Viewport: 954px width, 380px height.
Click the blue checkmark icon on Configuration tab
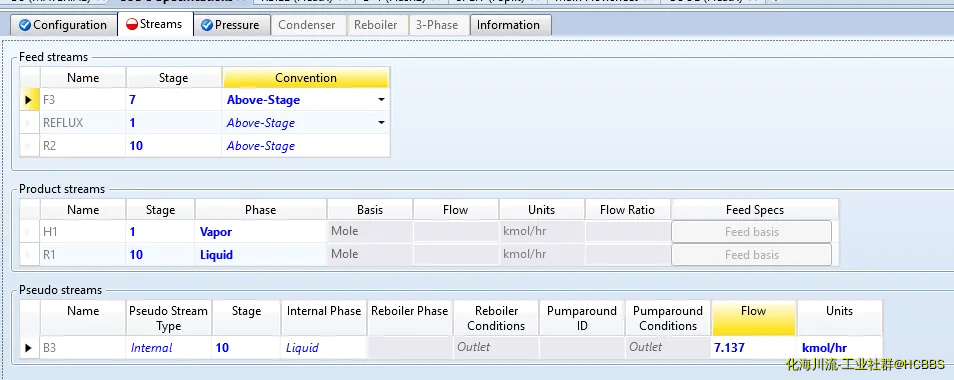coord(24,25)
